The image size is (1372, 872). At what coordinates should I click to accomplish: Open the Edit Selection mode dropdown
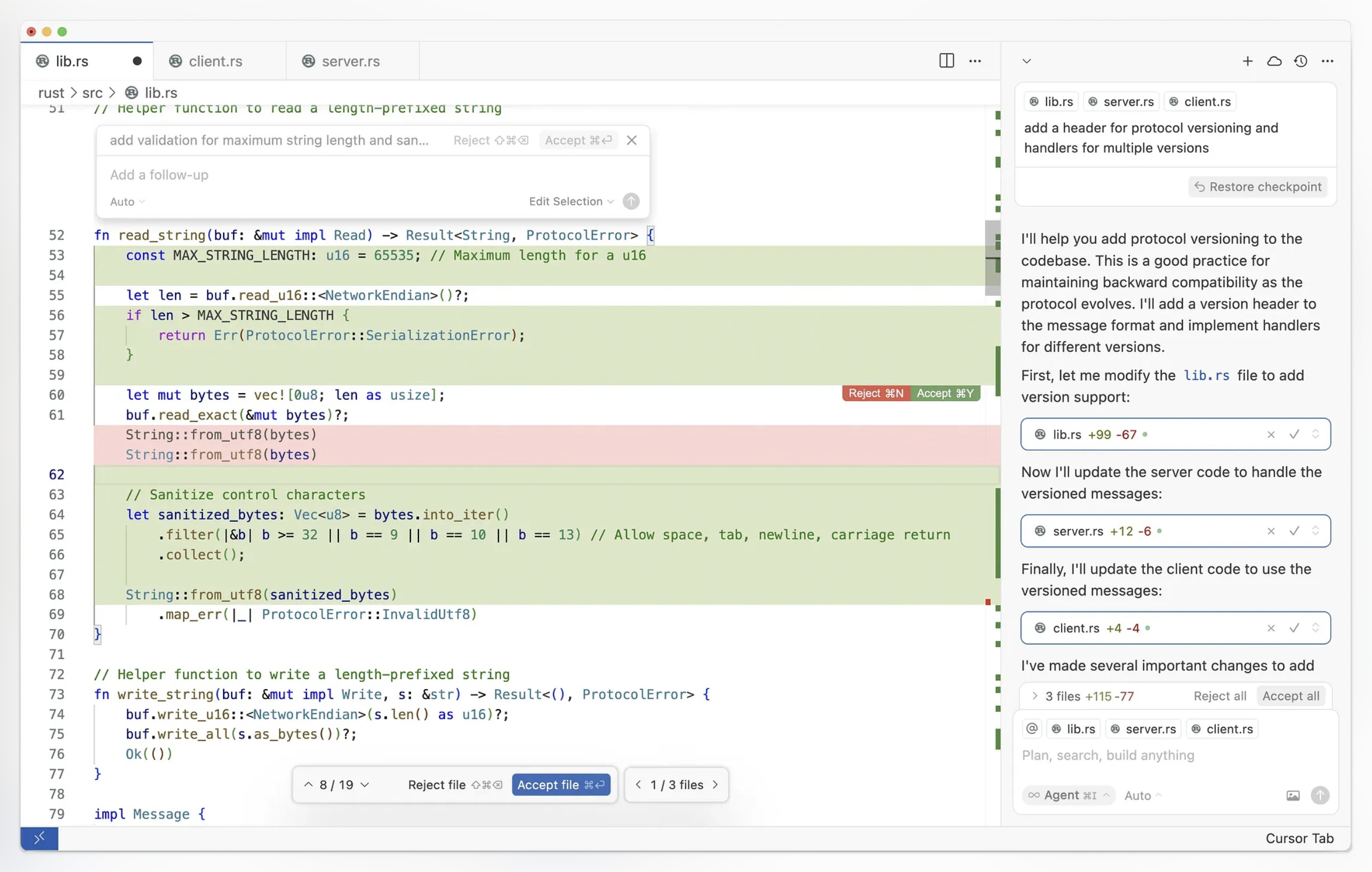(571, 201)
